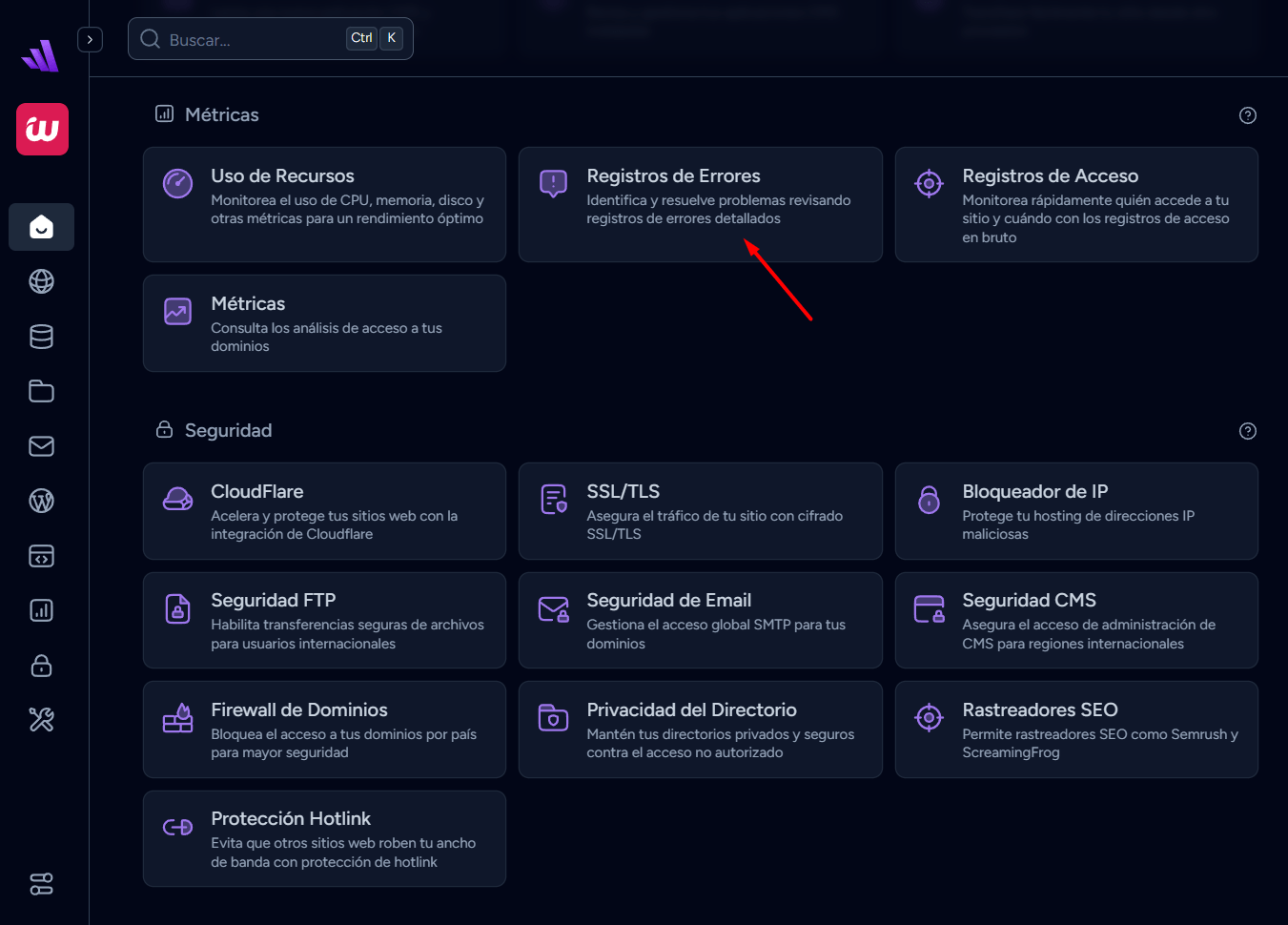Open the folder files icon in sidebar
Screen dimensions: 1288x925
tap(41, 391)
